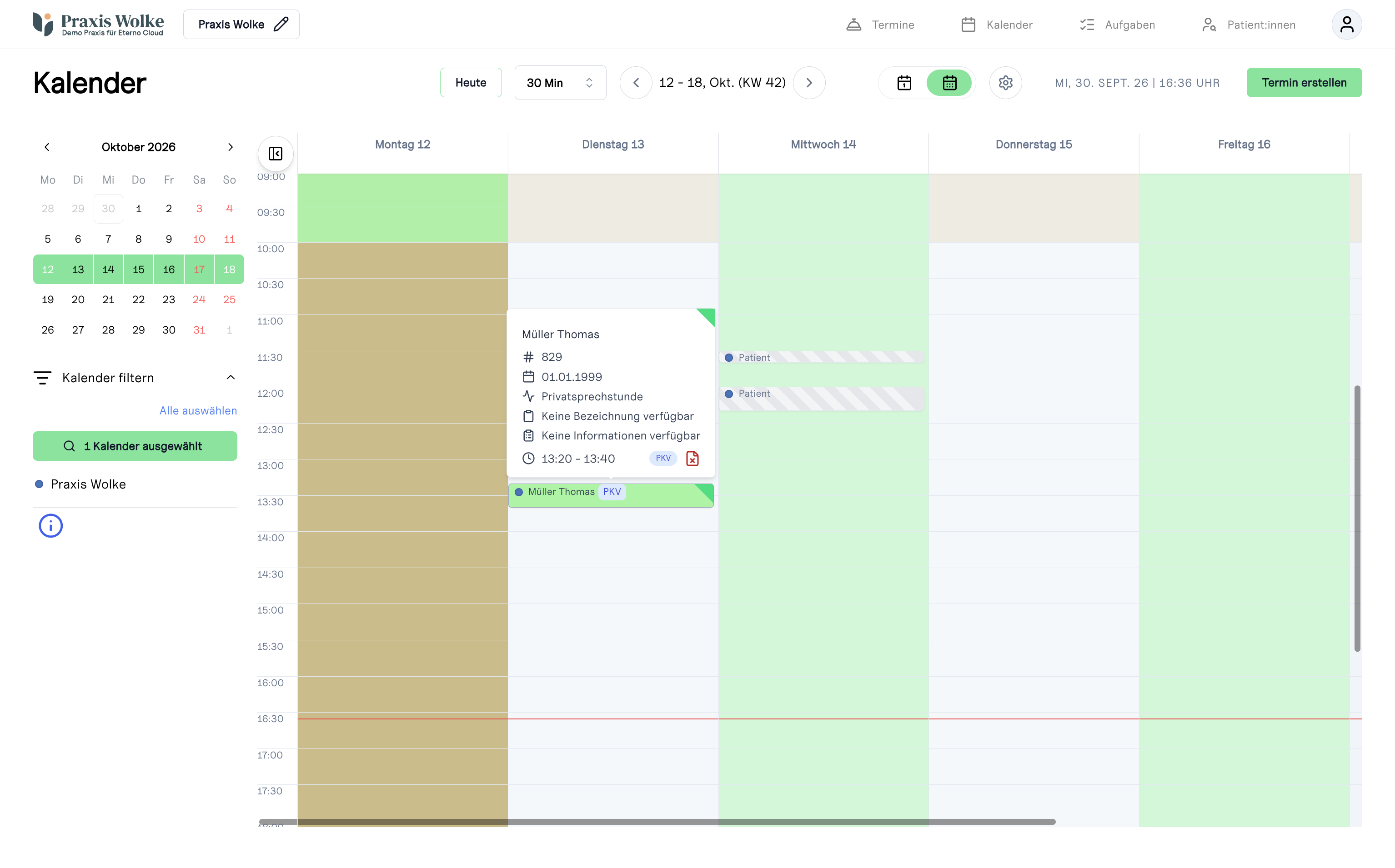Show previous month in mini calendar

pos(47,147)
